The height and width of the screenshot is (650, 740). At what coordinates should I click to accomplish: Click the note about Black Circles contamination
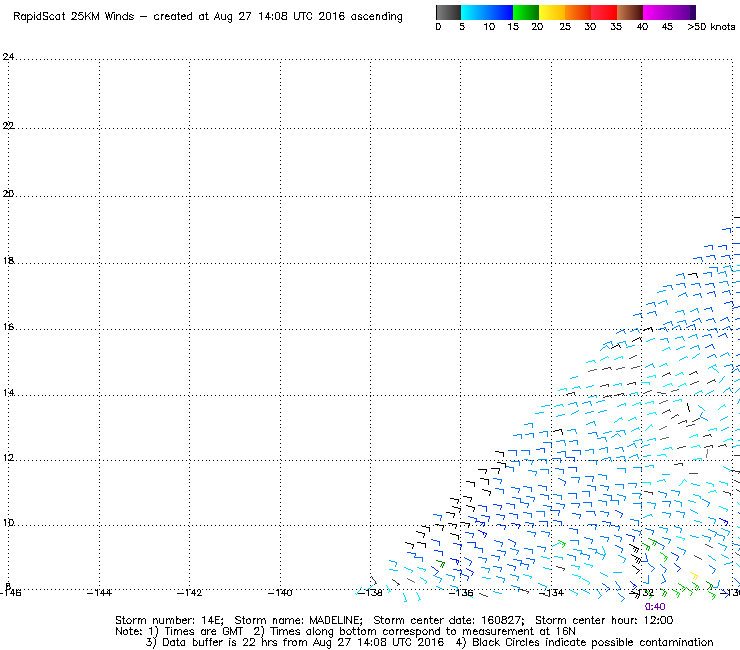coord(585,642)
